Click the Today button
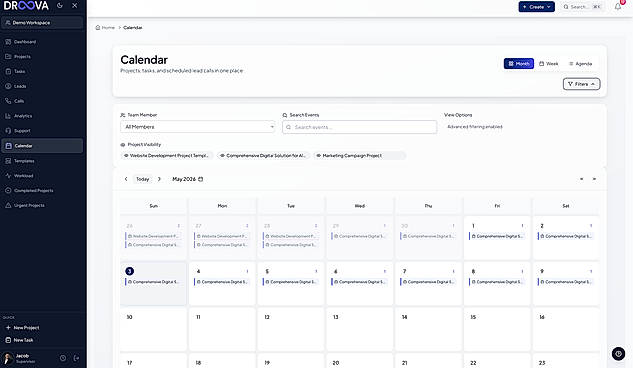Image resolution: width=633 pixels, height=368 pixels. tap(143, 179)
